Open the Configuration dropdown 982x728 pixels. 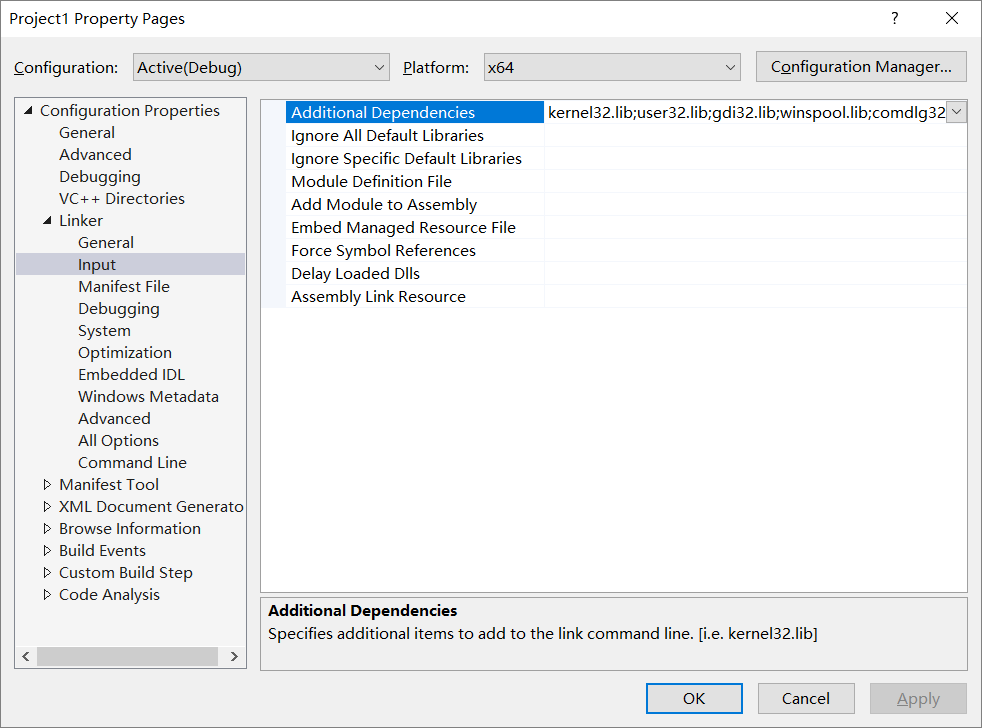pos(380,67)
